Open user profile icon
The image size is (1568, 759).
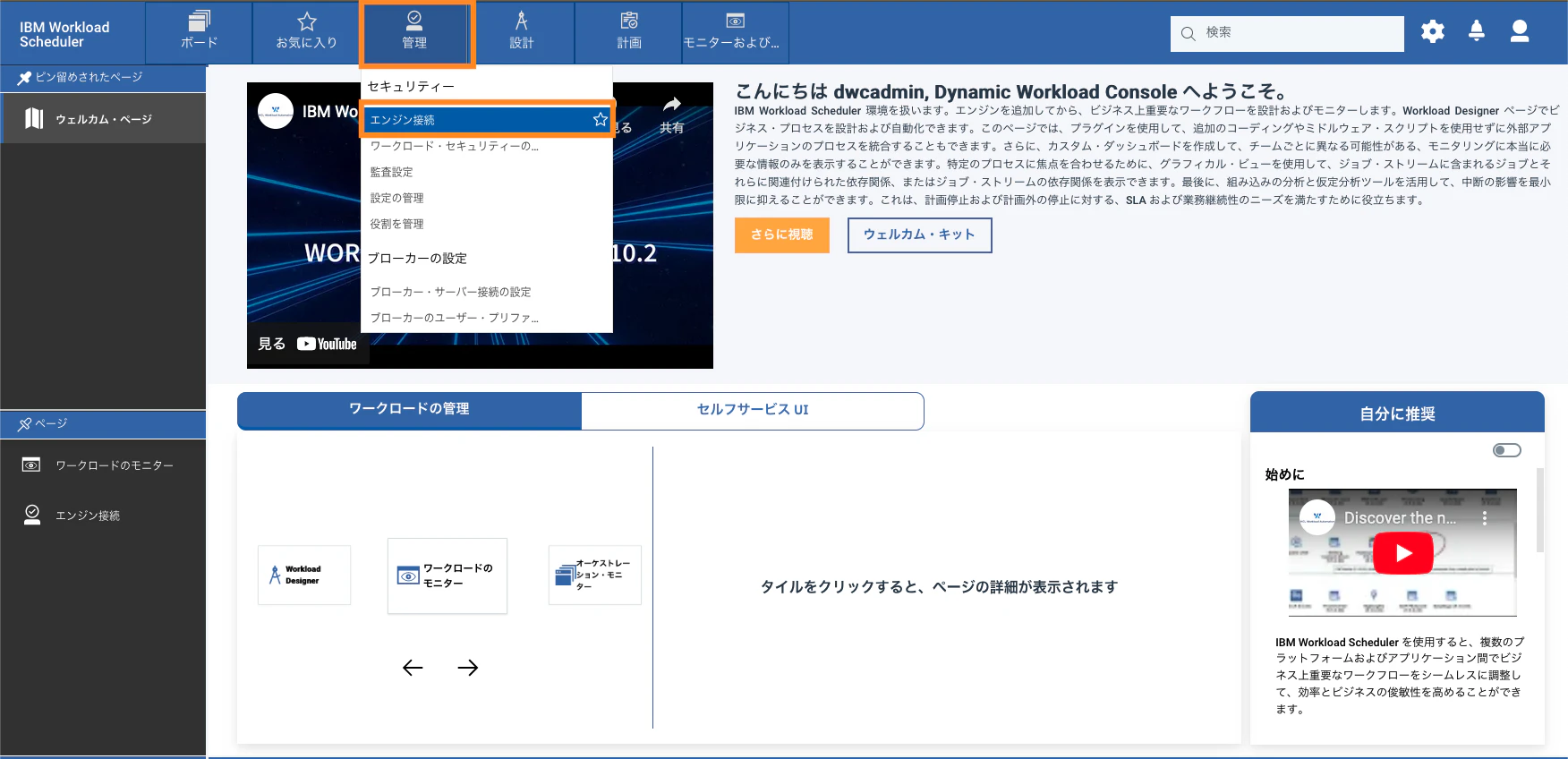(x=1520, y=31)
